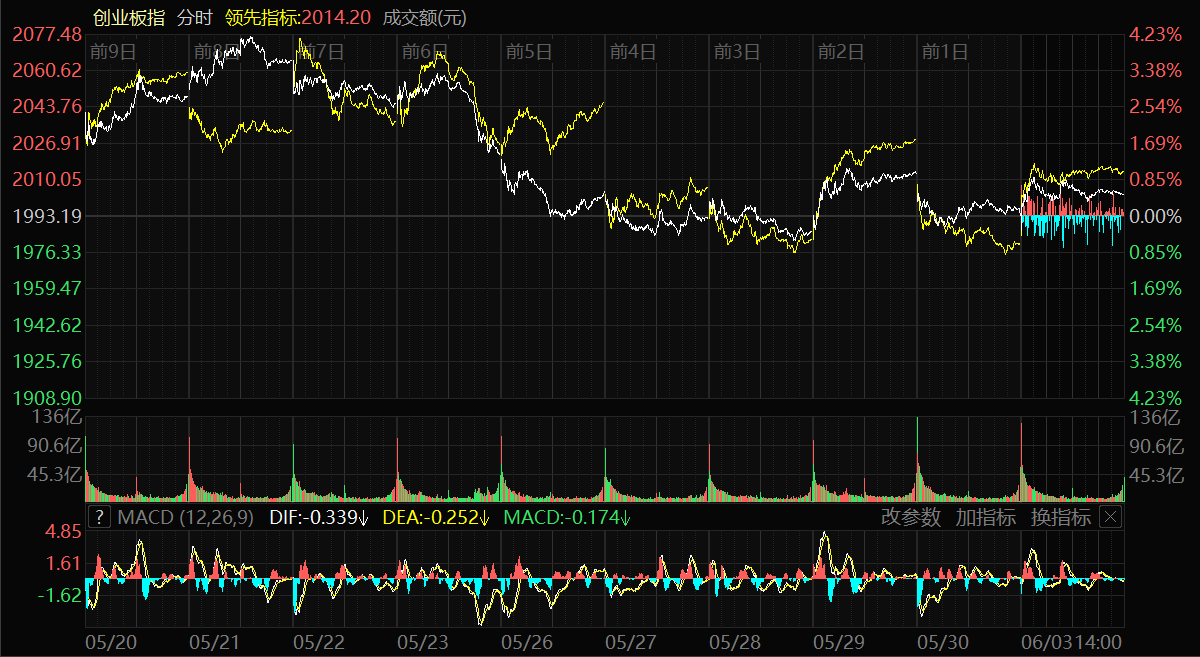Click the MACD (12,26,9) indicator name

(186, 517)
